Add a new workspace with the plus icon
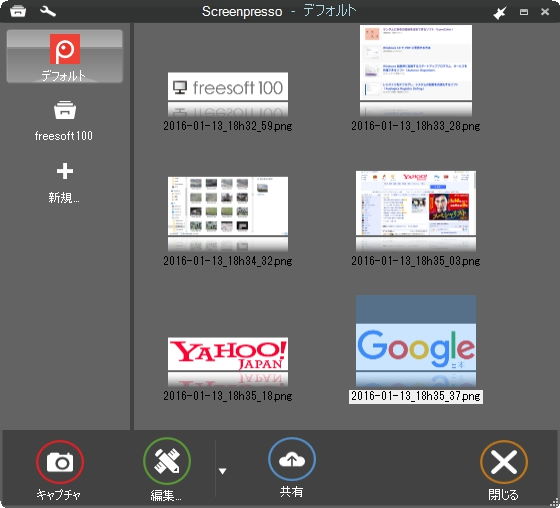The image size is (560, 508). pos(65,171)
